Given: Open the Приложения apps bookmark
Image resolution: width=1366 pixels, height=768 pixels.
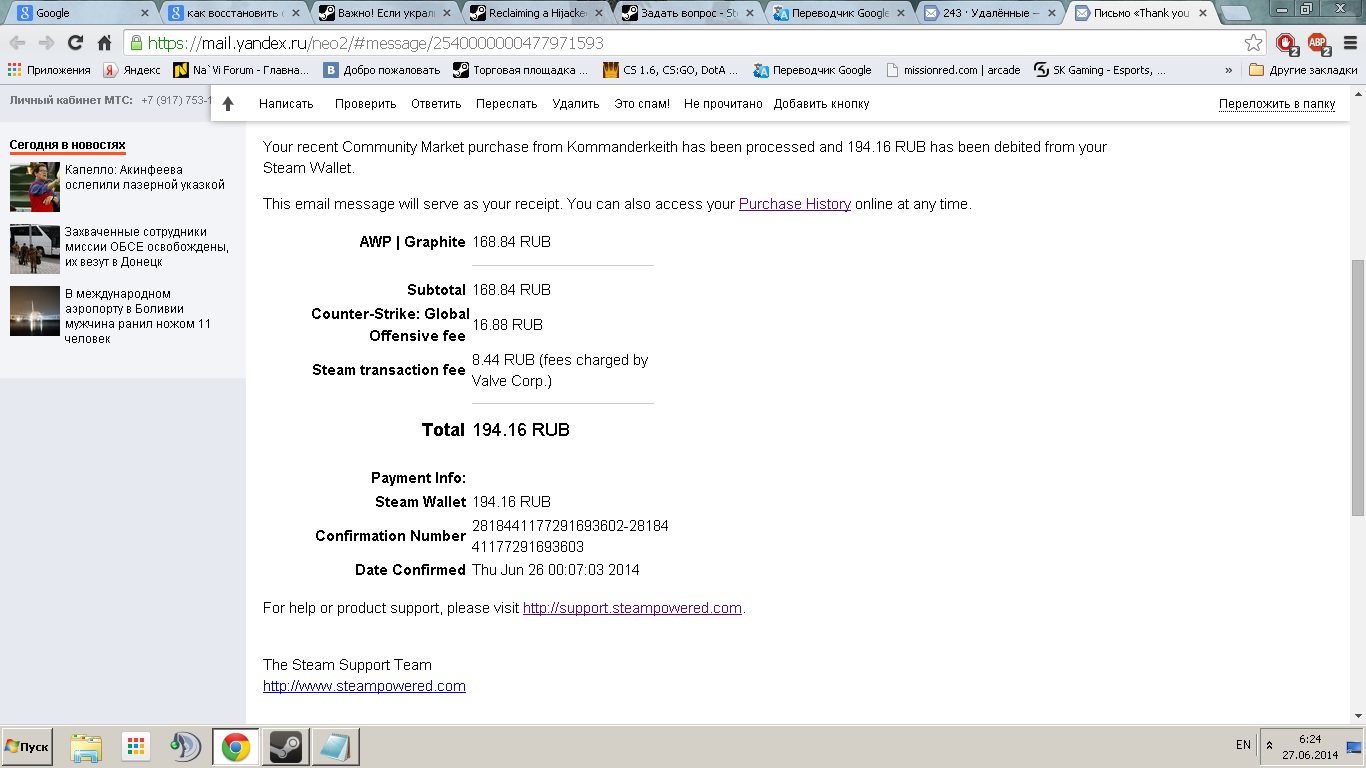Looking at the screenshot, I should tap(49, 70).
